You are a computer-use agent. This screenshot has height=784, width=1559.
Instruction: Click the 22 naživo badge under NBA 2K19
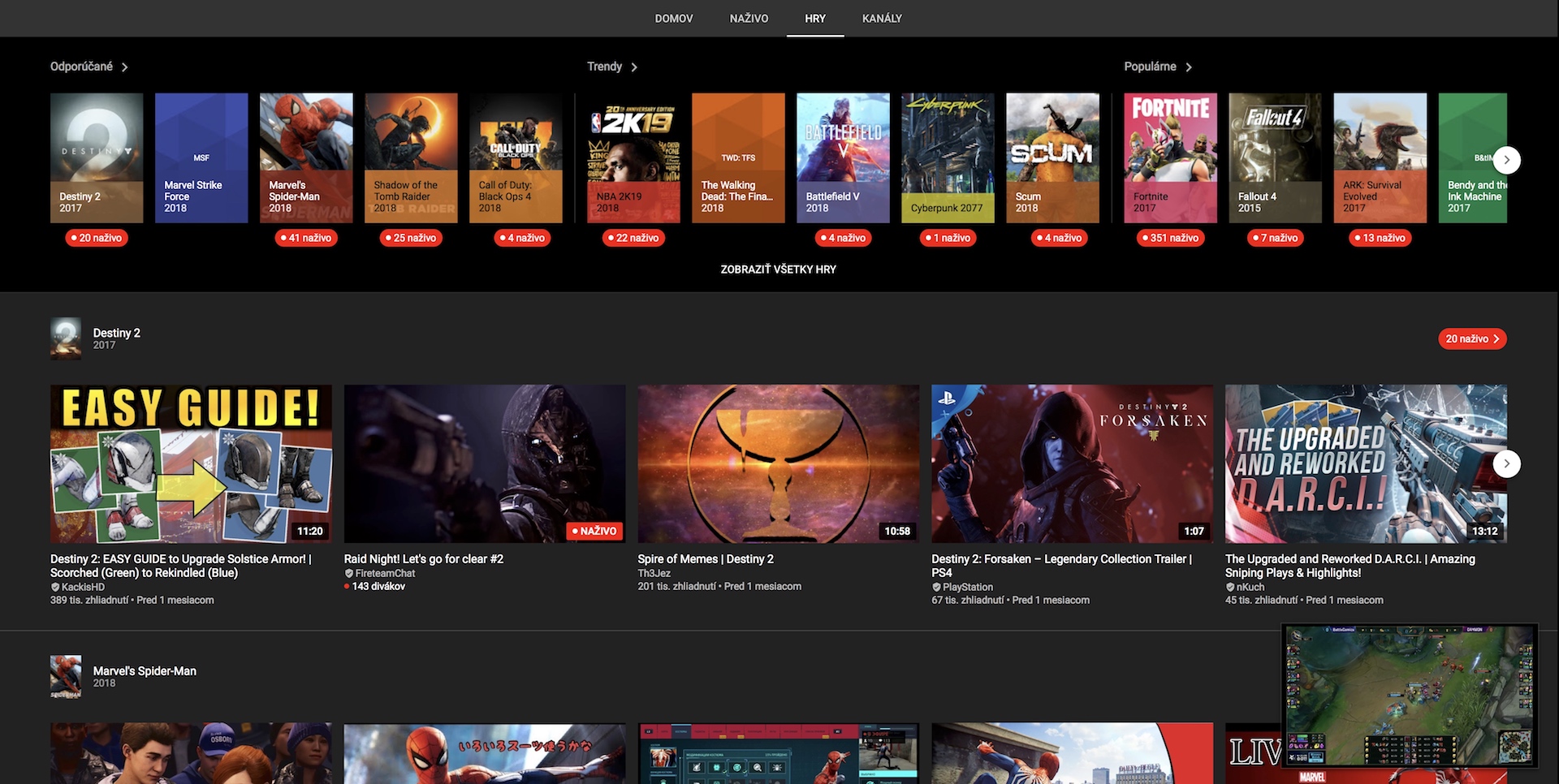[x=633, y=238]
